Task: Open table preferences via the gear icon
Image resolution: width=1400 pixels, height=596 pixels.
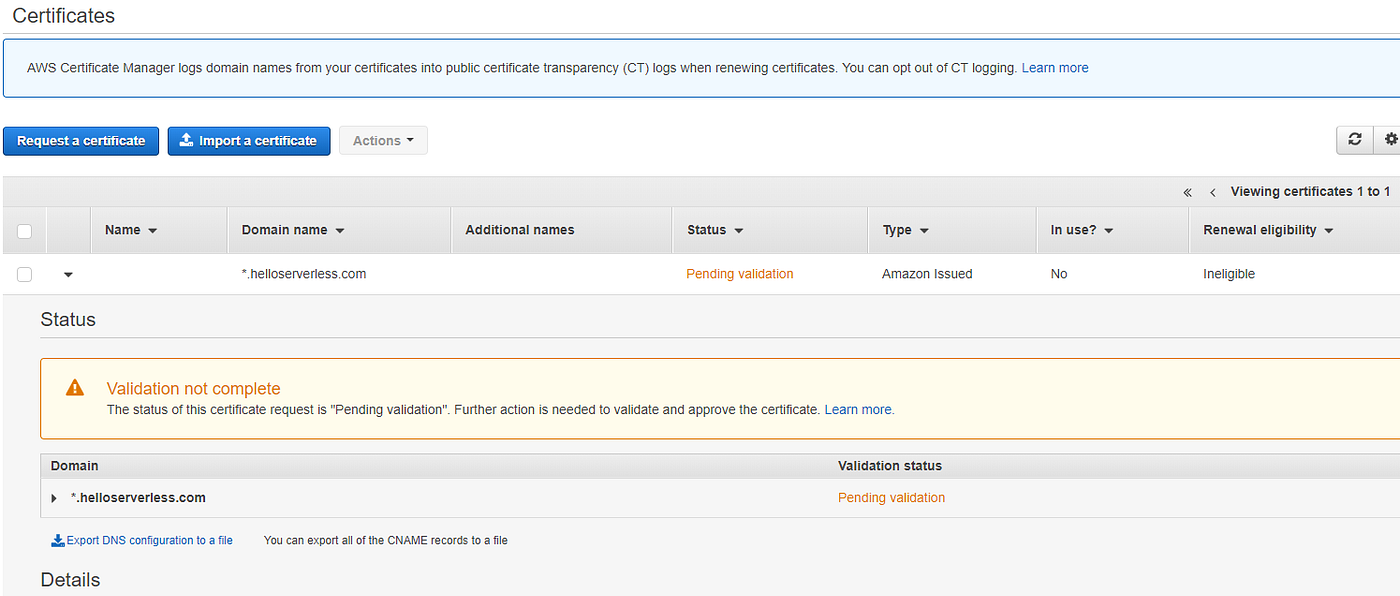Action: tap(1391, 140)
